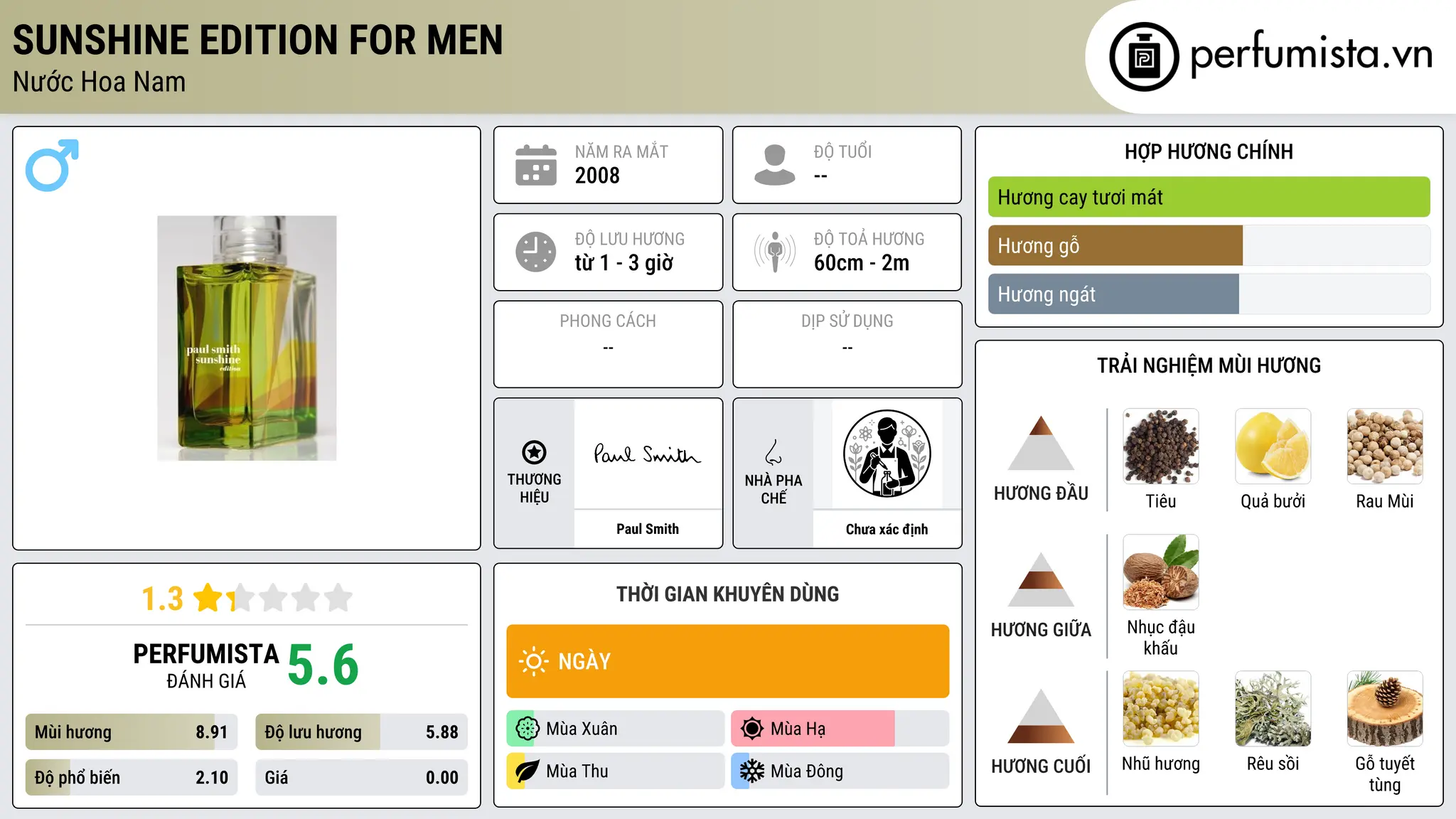The width and height of the screenshot is (1456, 819).
Task: Open the Quả bưởi grapefruit note image
Action: 1273,446
